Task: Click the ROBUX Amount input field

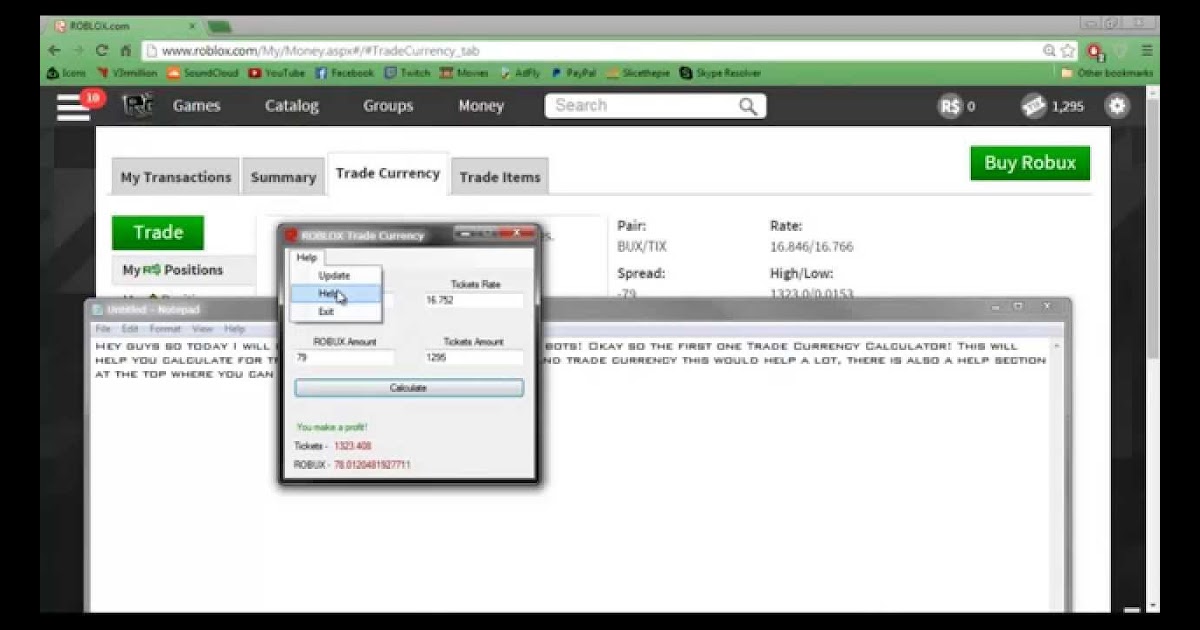Action: click(x=344, y=358)
